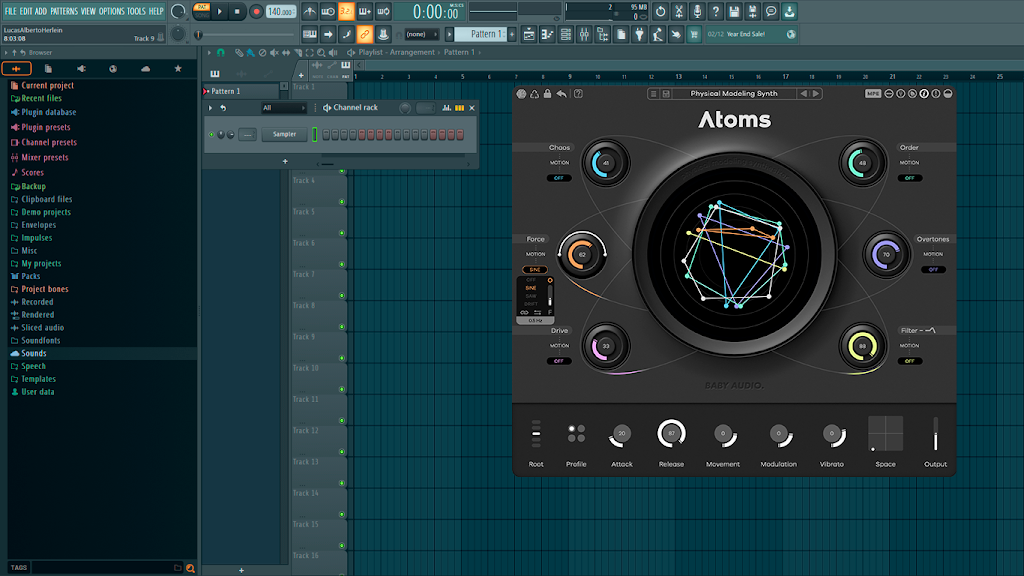Click the question mark help icon in toolbar
This screenshot has height=576, width=1024.
point(715,11)
